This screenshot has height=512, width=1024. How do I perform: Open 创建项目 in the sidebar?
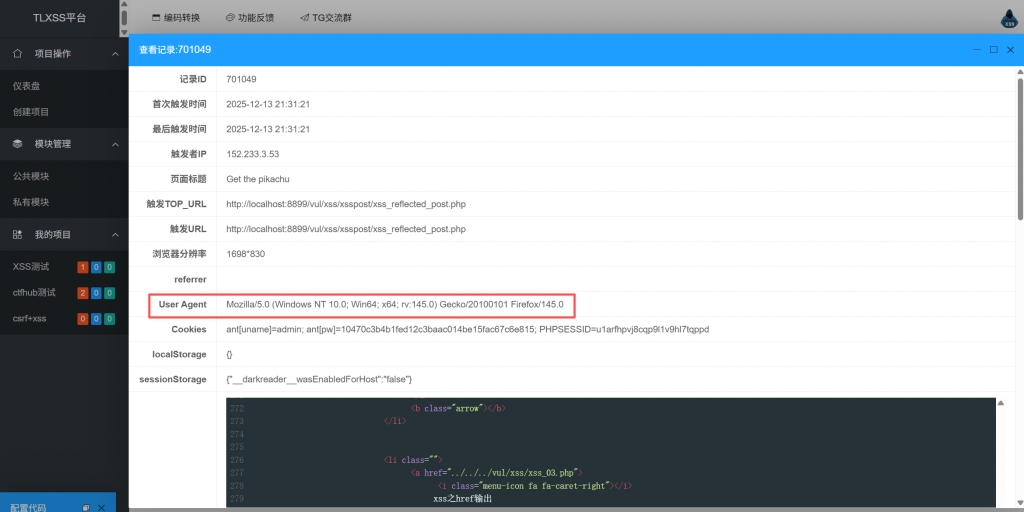pyautogui.click(x=31, y=112)
